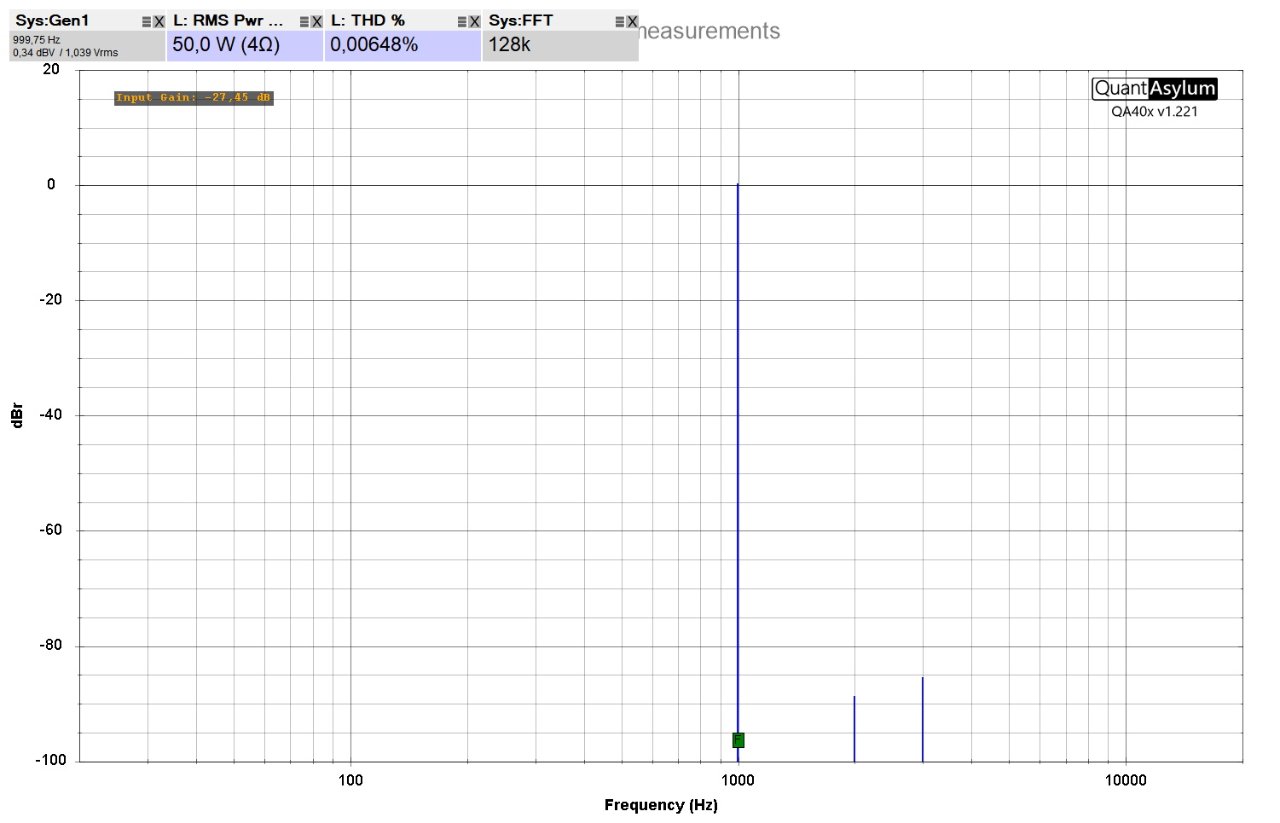Open the Sys:Gen1 tile menu icon
The image size is (1280, 823).
point(147,21)
